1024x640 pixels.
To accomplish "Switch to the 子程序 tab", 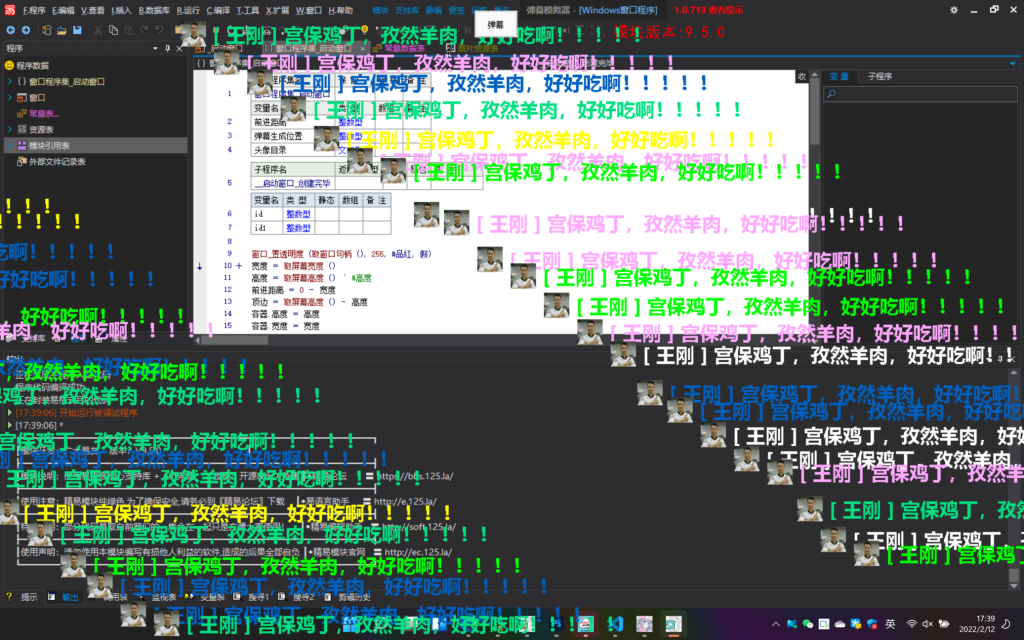I will point(880,76).
